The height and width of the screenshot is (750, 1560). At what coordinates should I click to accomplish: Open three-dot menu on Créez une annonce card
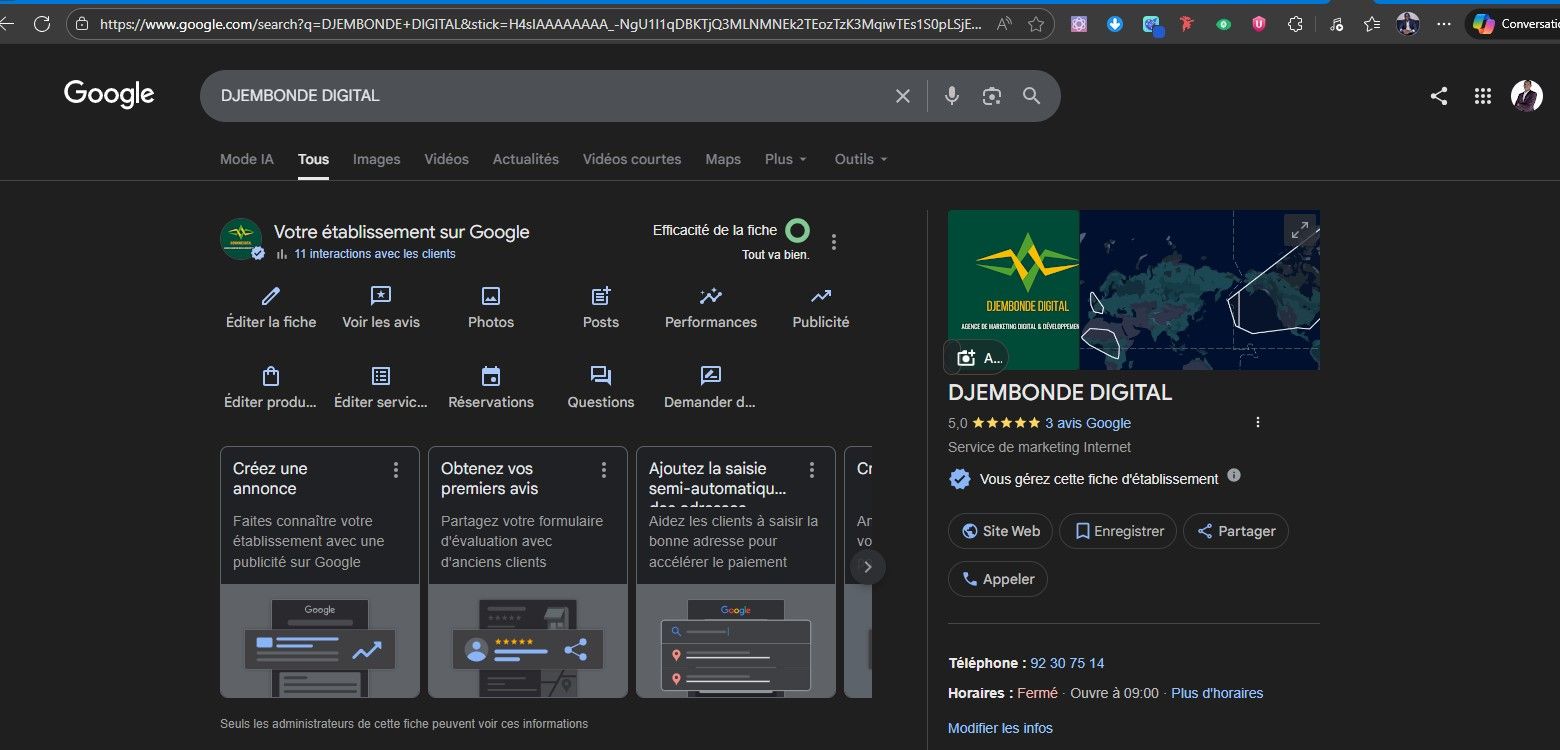coord(396,470)
